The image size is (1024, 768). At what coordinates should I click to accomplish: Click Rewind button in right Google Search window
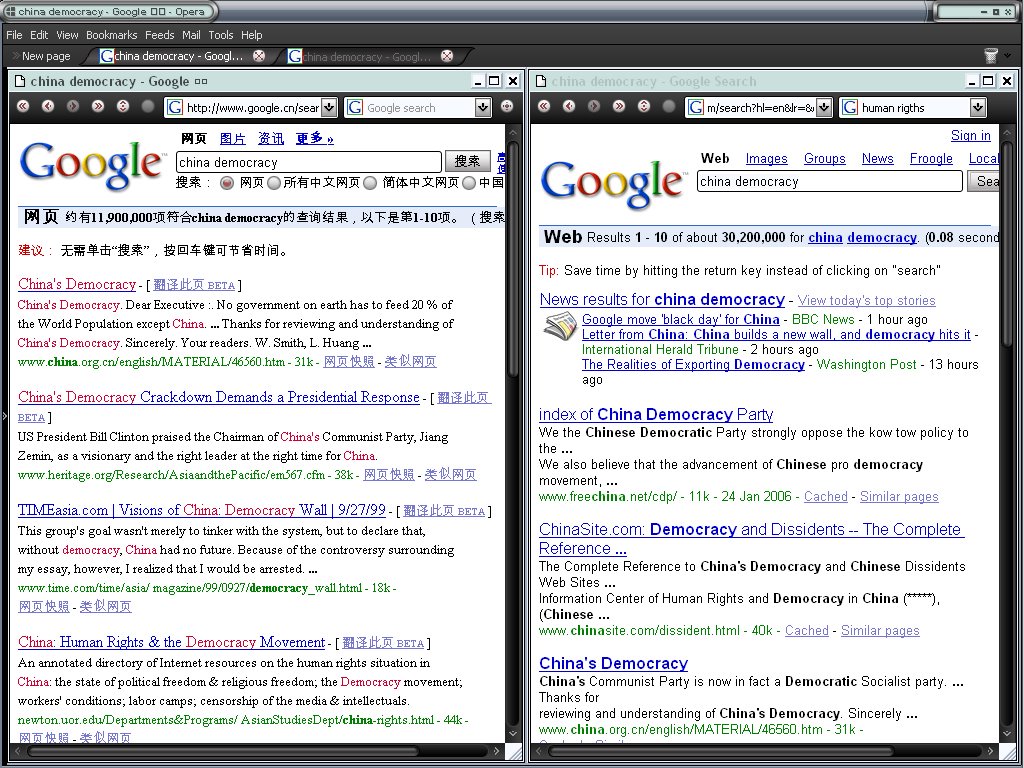544,106
